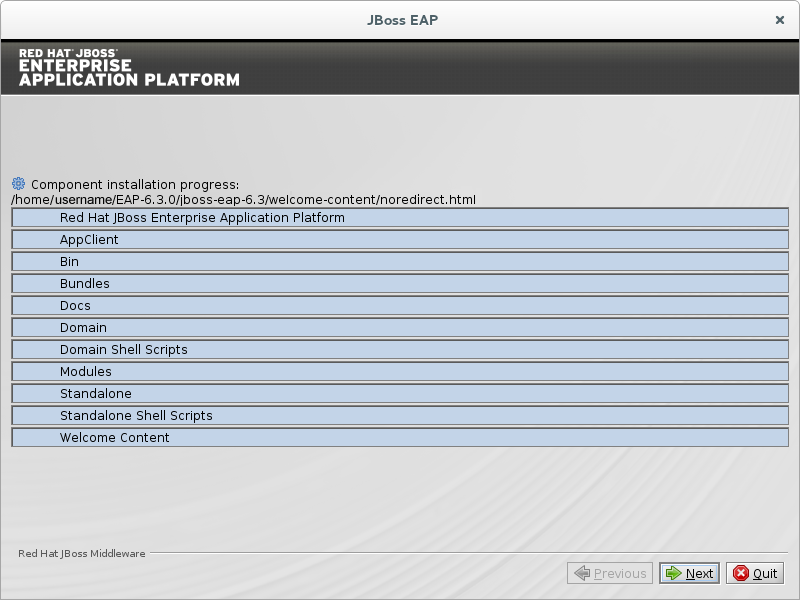Click the Previous button's left arrow icon
This screenshot has height=600, width=800.
(x=581, y=573)
